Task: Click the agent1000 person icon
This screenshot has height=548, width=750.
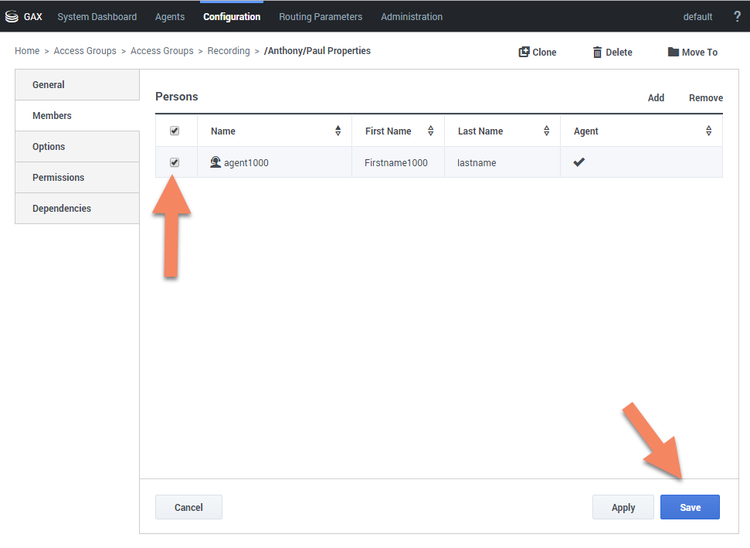Action: point(215,162)
